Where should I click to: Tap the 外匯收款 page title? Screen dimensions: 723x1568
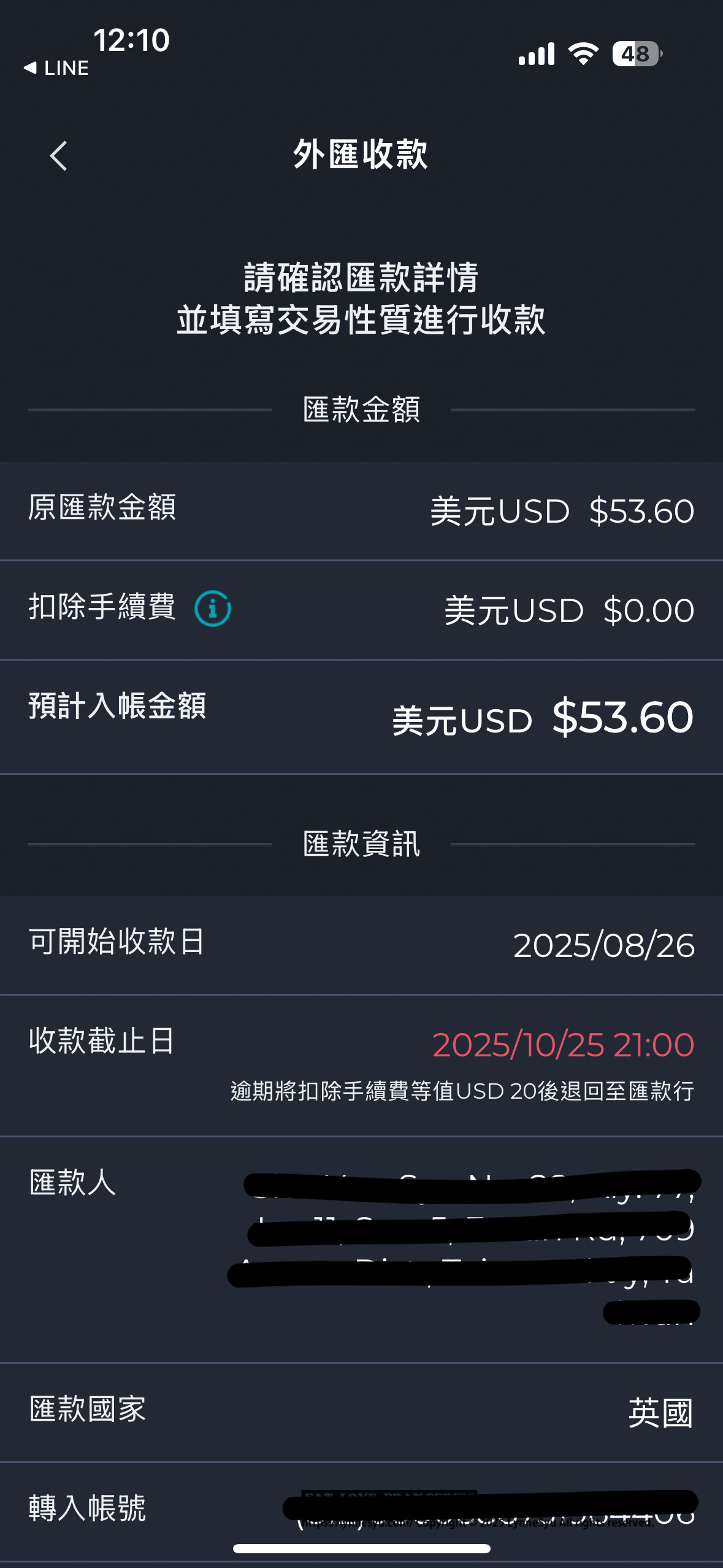tap(361, 154)
